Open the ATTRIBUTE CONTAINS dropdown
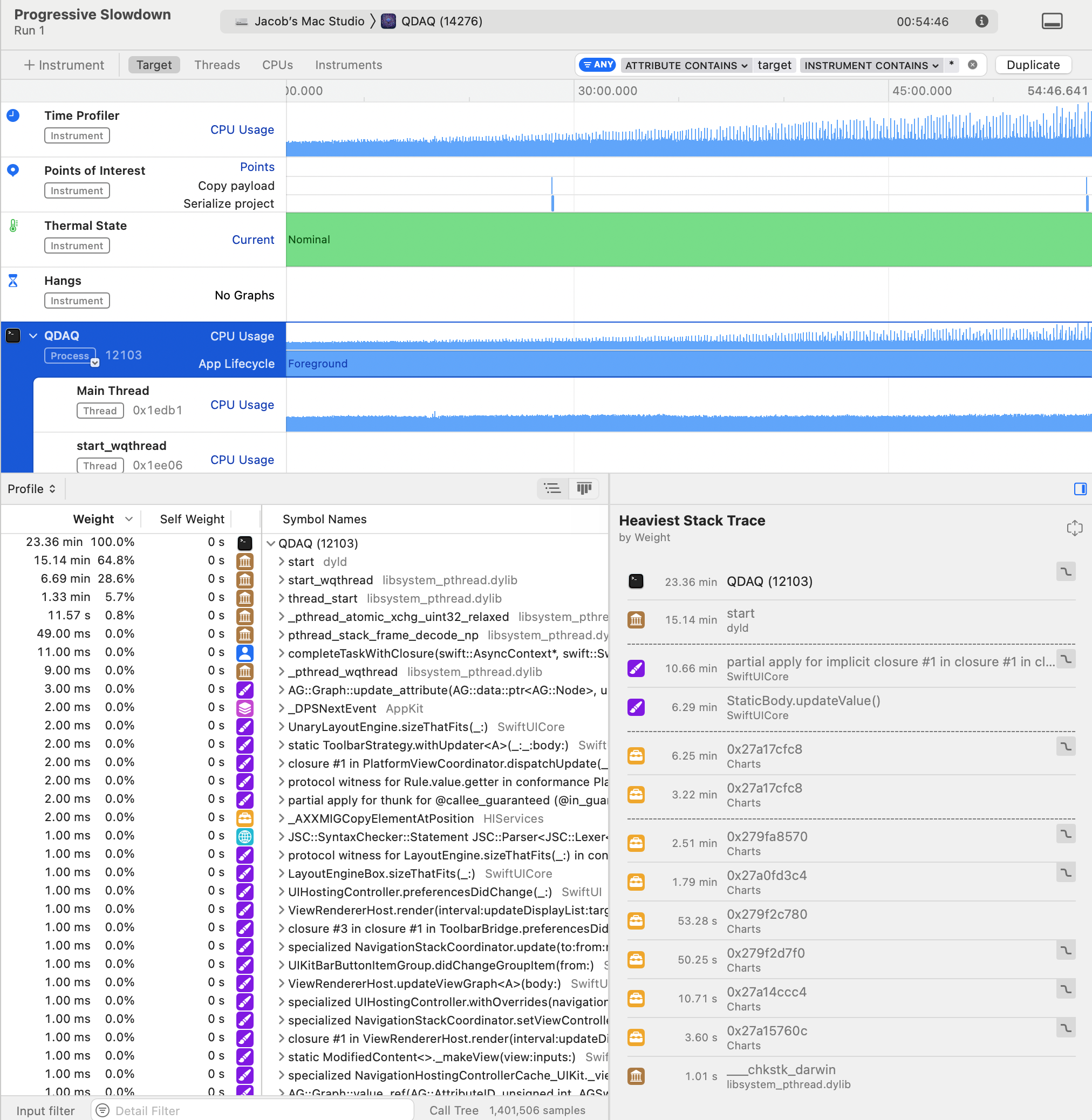This screenshot has width=1092, height=1120. click(686, 65)
